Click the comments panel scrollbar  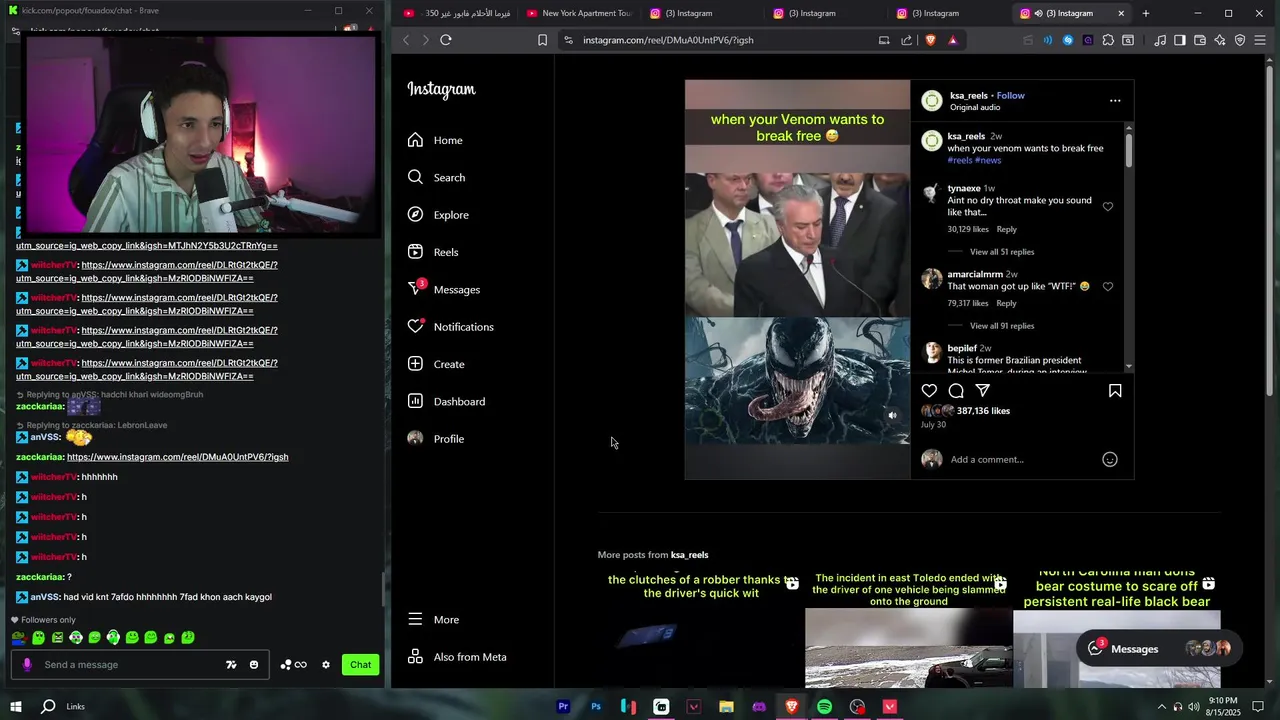(x=1129, y=150)
